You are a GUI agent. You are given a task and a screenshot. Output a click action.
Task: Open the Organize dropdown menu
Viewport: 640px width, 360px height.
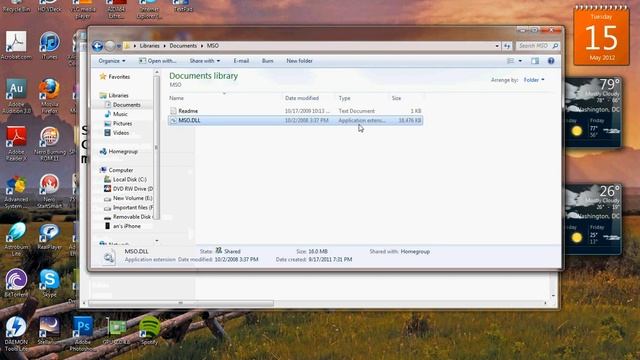111,61
